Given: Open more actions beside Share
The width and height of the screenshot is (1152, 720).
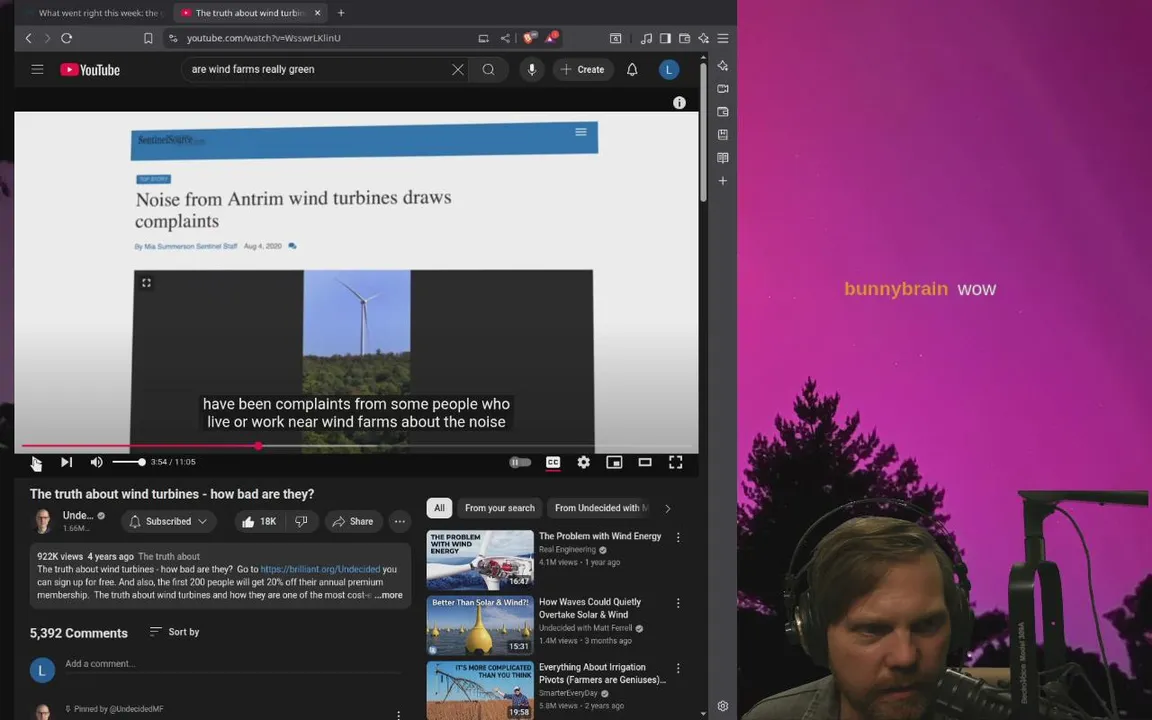Looking at the screenshot, I should click(x=400, y=522).
